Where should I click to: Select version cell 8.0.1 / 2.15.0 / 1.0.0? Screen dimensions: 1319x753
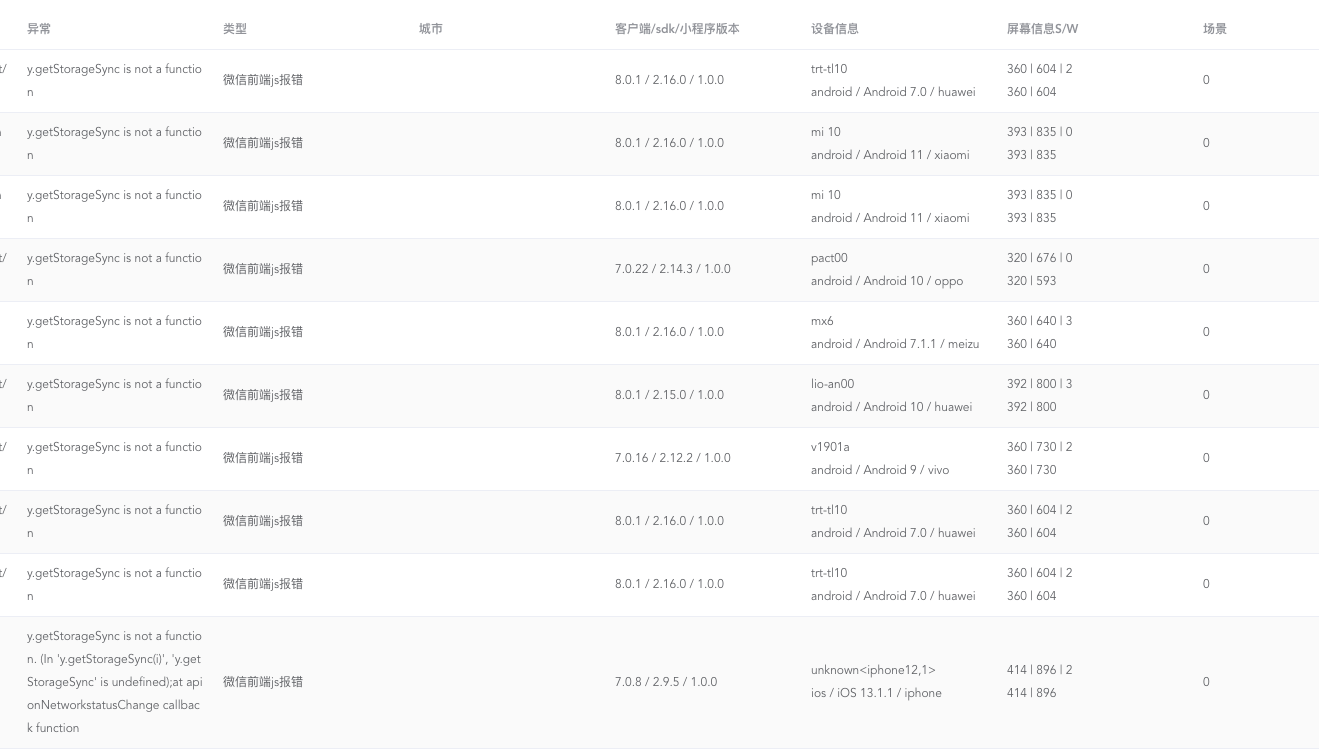669,395
